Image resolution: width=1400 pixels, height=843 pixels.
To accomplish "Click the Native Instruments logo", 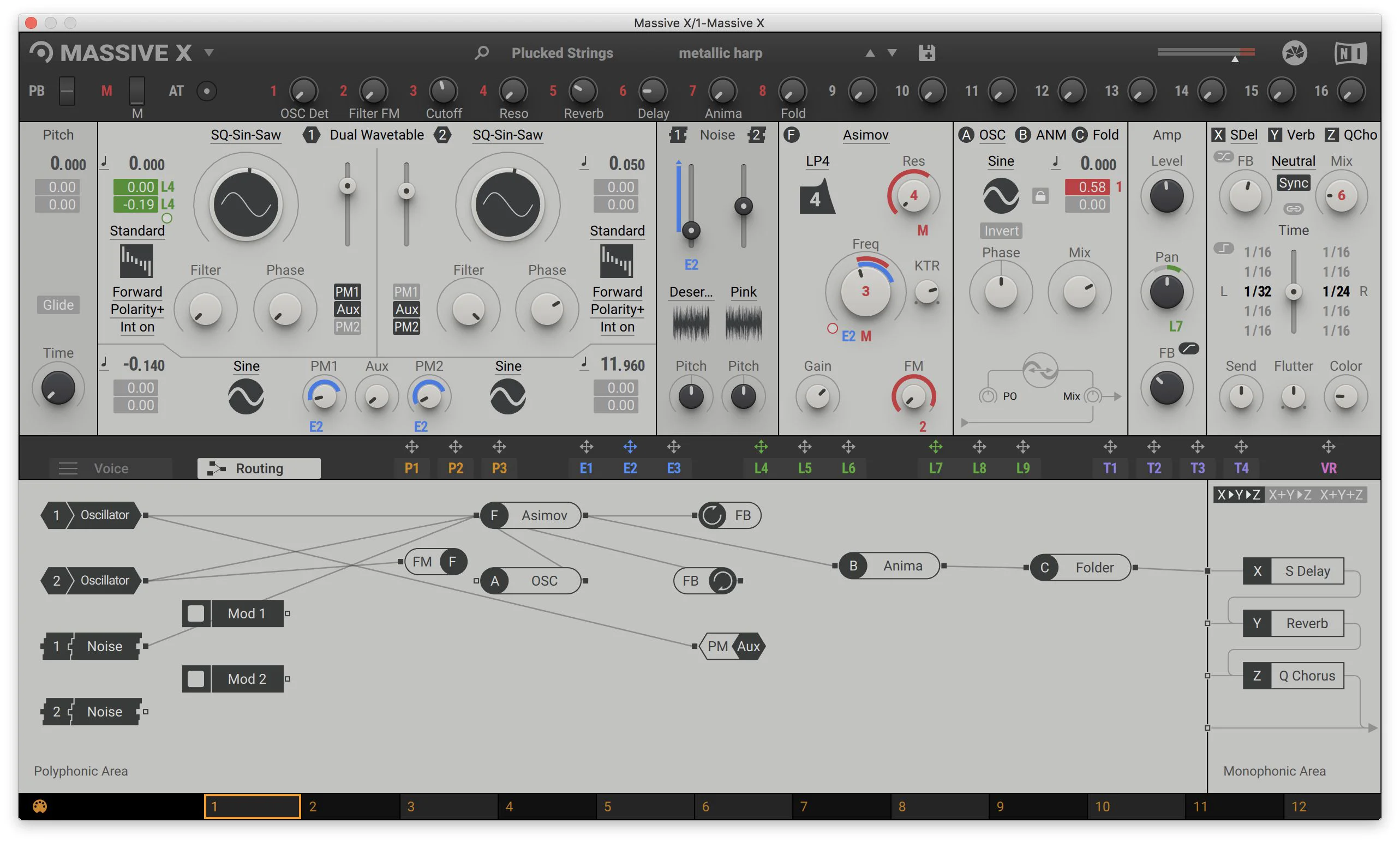I will point(1351,52).
